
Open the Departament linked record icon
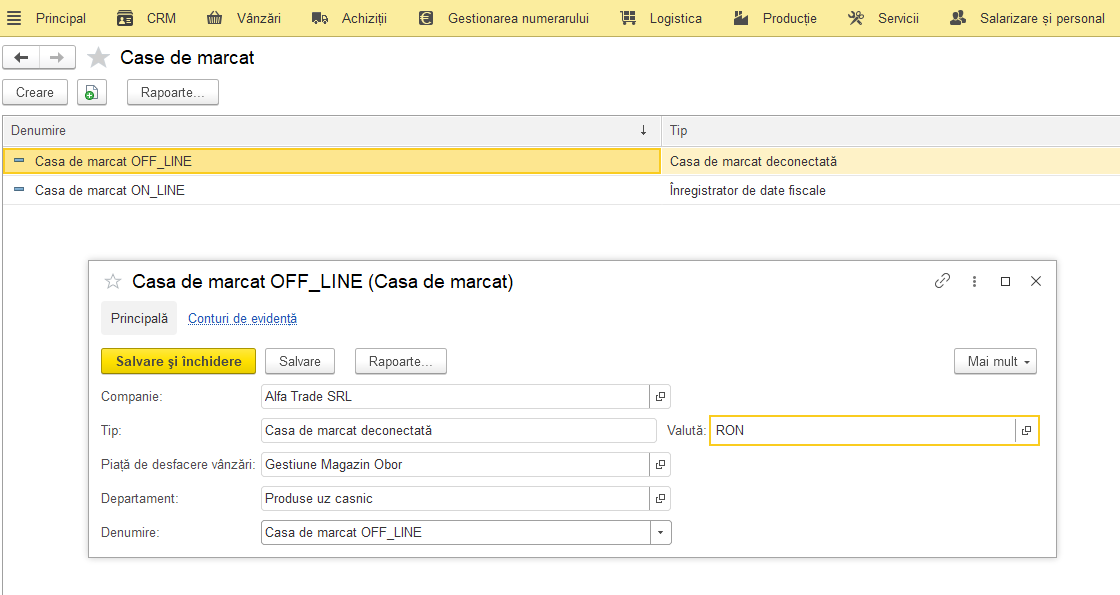click(660, 499)
